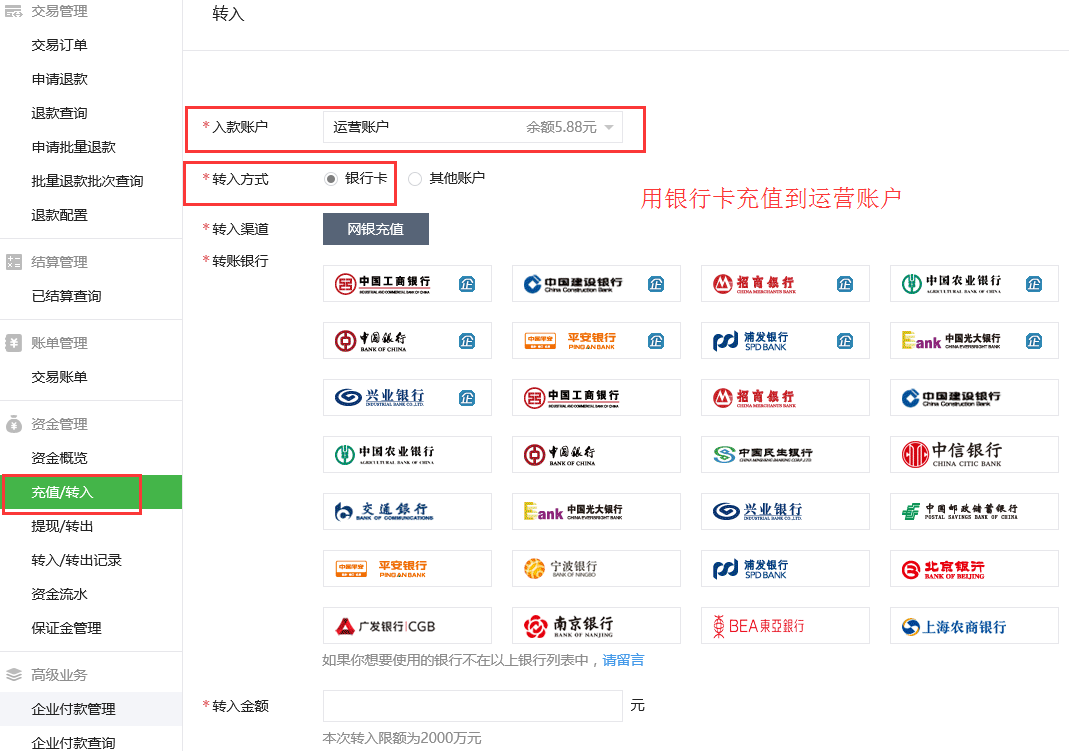Select the 其他账户 transfer method radio
The height and width of the screenshot is (751, 1069).
click(415, 179)
